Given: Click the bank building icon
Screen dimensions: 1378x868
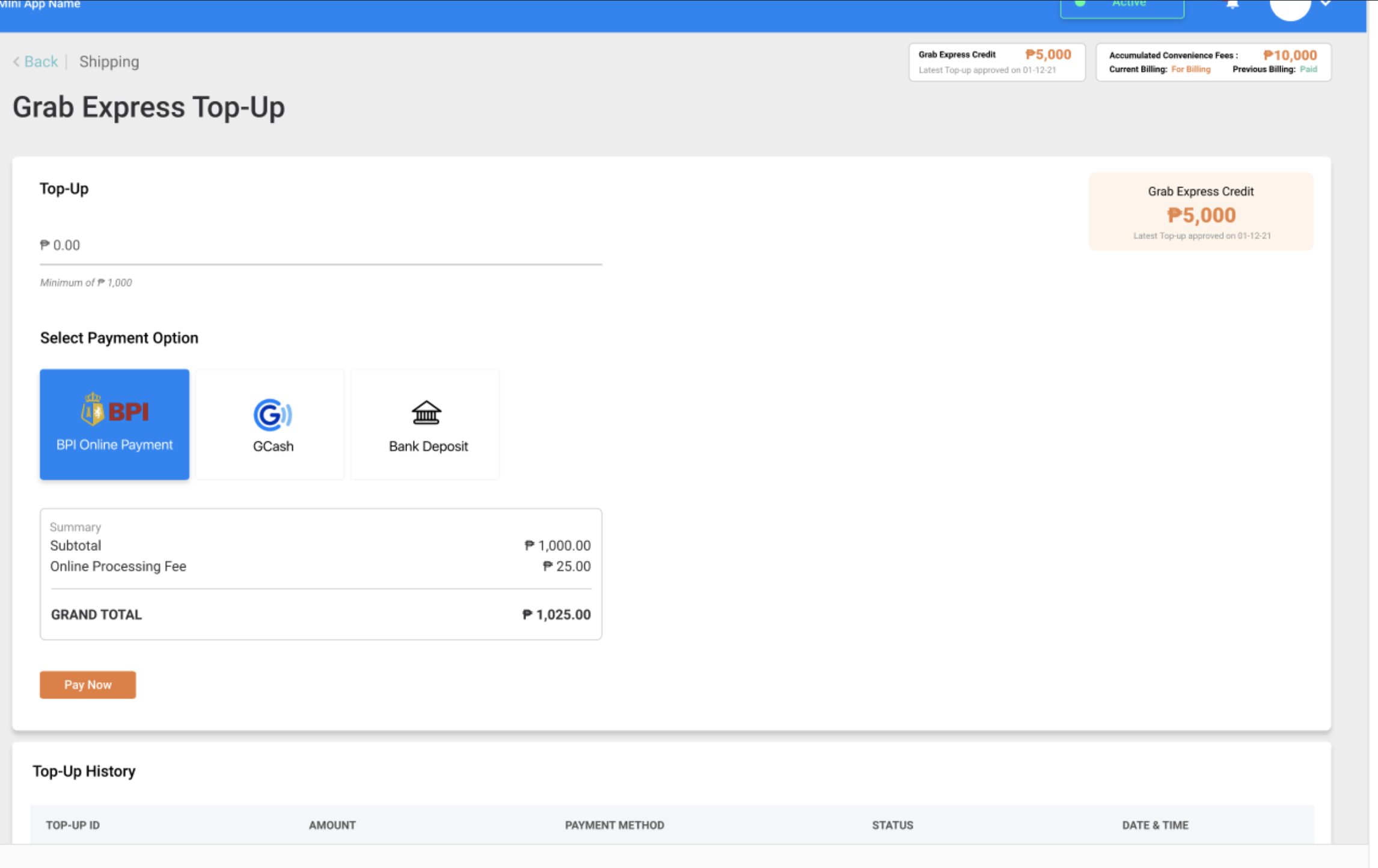Looking at the screenshot, I should [426, 413].
